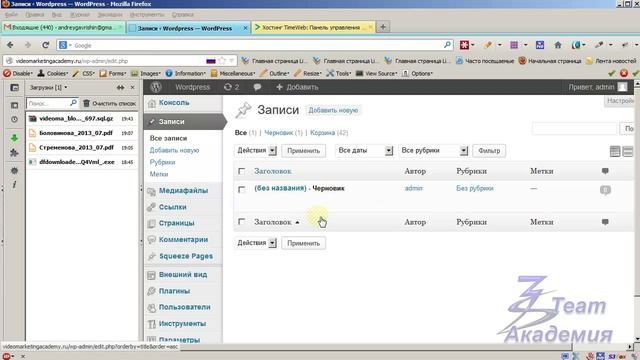Open the Forms developer toolbar menu
Viewport: 640px width, 360px height.
113,73
